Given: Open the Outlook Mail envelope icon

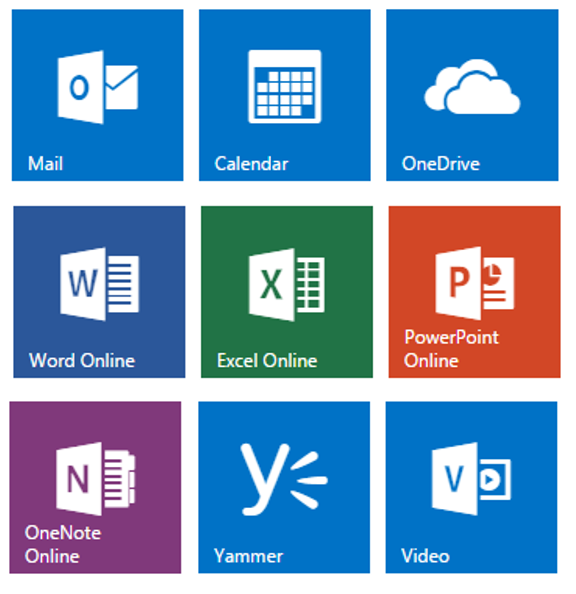Looking at the screenshot, I should (x=97, y=87).
